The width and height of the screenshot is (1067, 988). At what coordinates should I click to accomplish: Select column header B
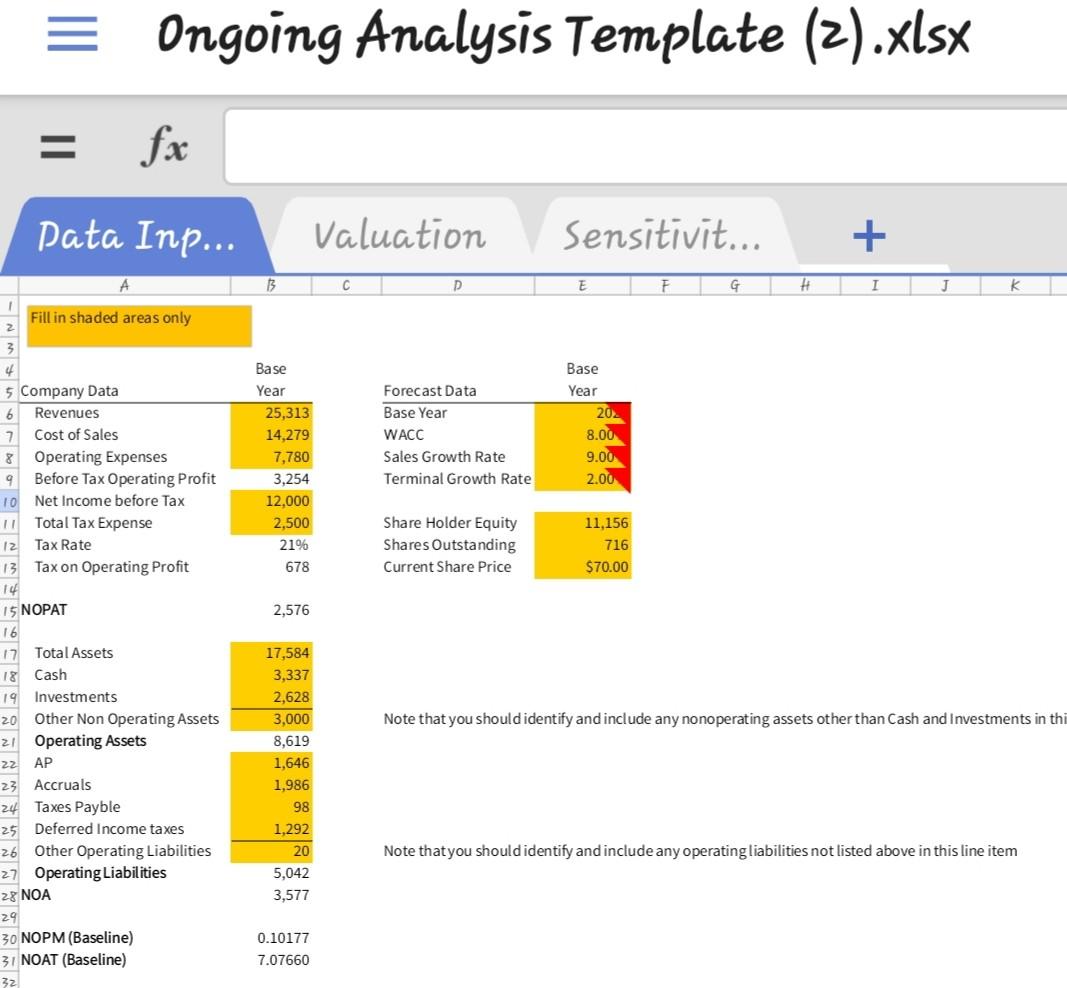(271, 284)
